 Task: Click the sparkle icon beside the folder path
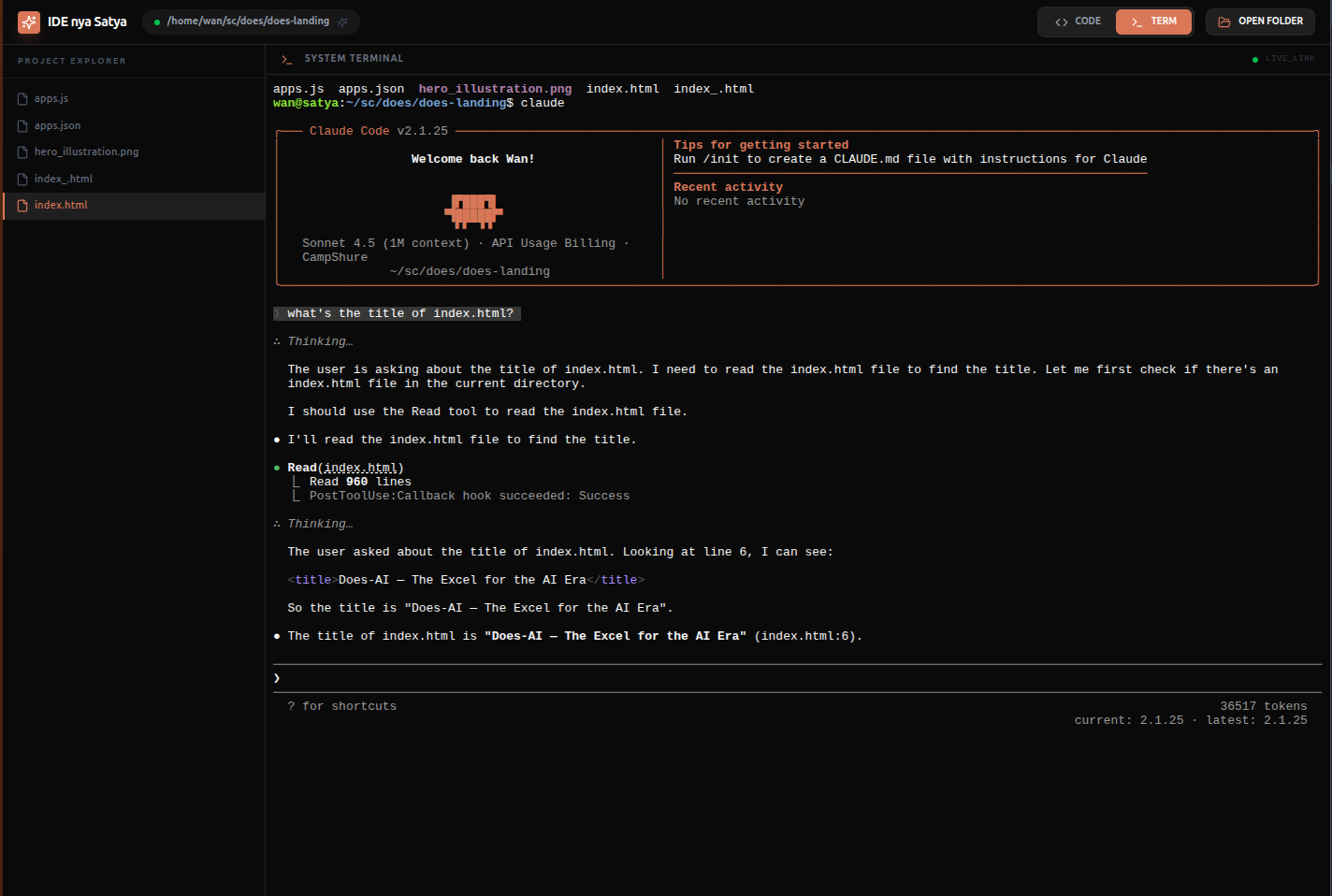click(x=342, y=22)
